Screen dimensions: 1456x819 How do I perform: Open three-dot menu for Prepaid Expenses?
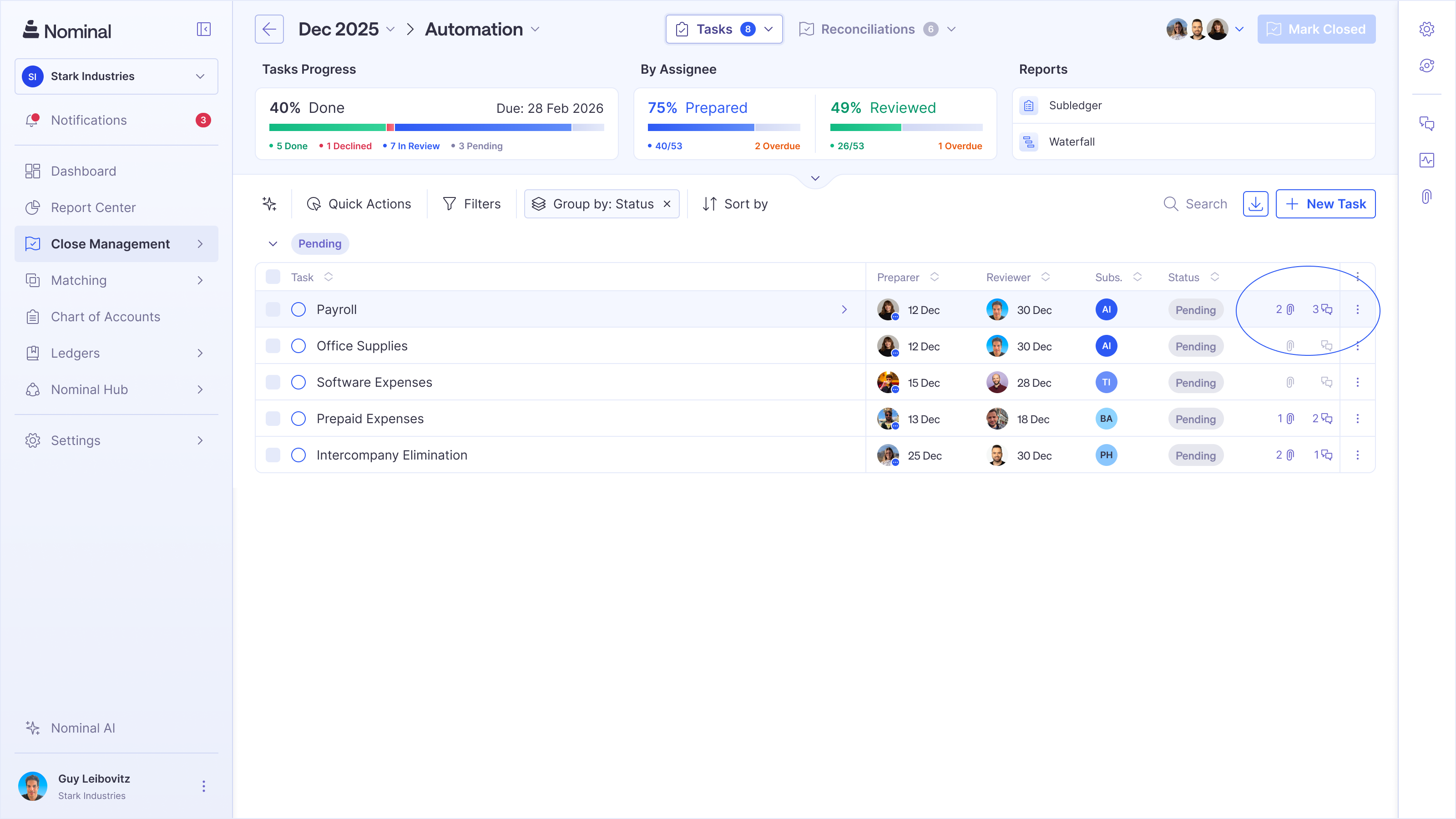pyautogui.click(x=1358, y=419)
